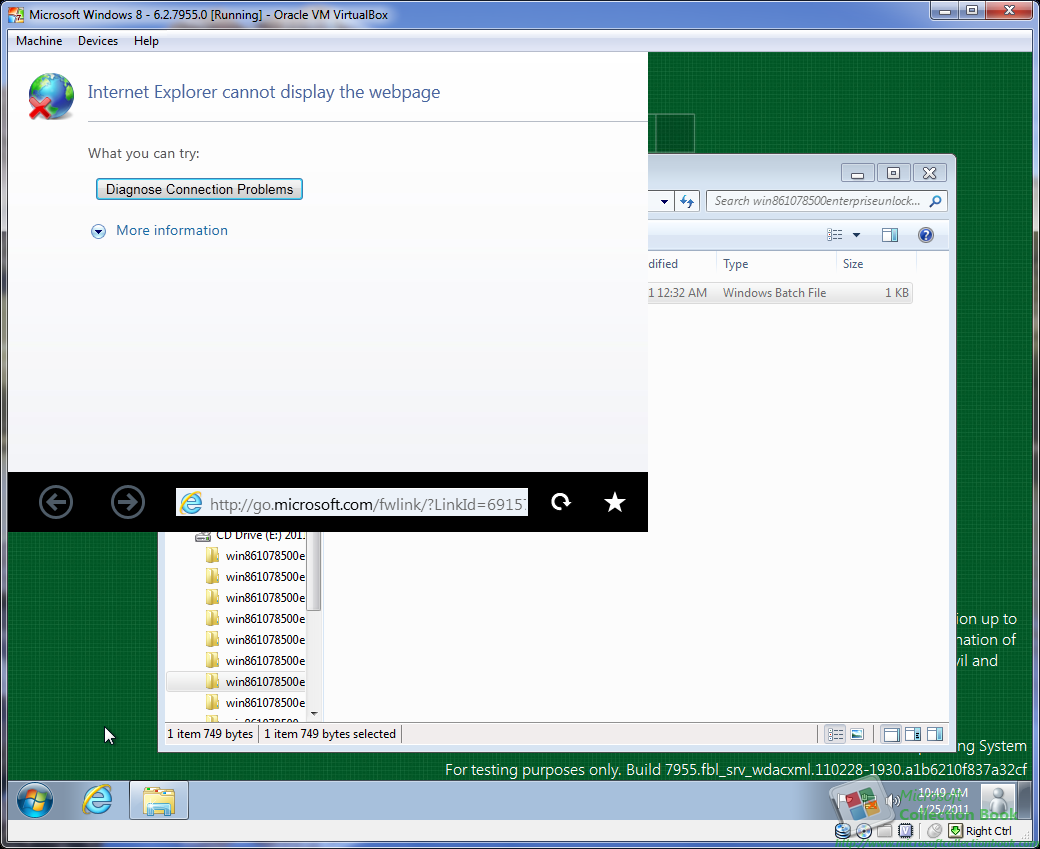Image resolution: width=1040 pixels, height=849 pixels.
Task: Select the highlighted win861078500e folder
Action: (x=236, y=682)
